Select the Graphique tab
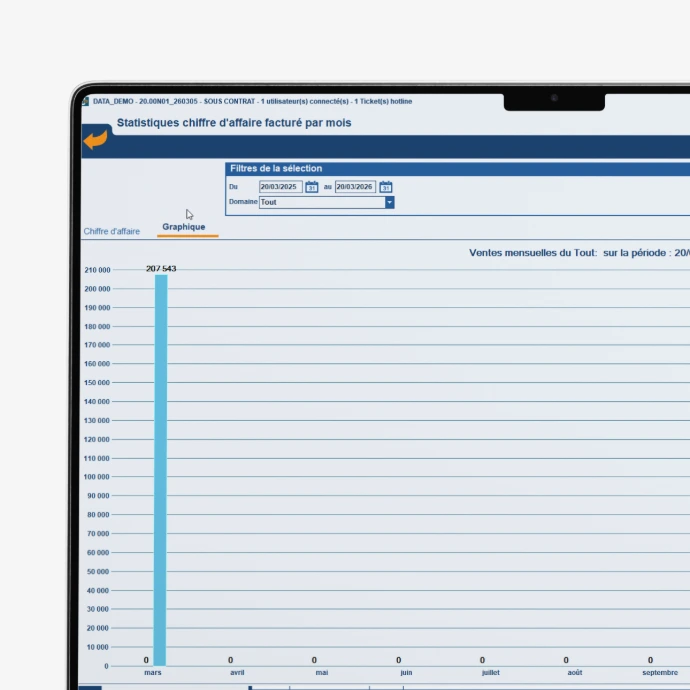This screenshot has width=690, height=690. point(184,227)
